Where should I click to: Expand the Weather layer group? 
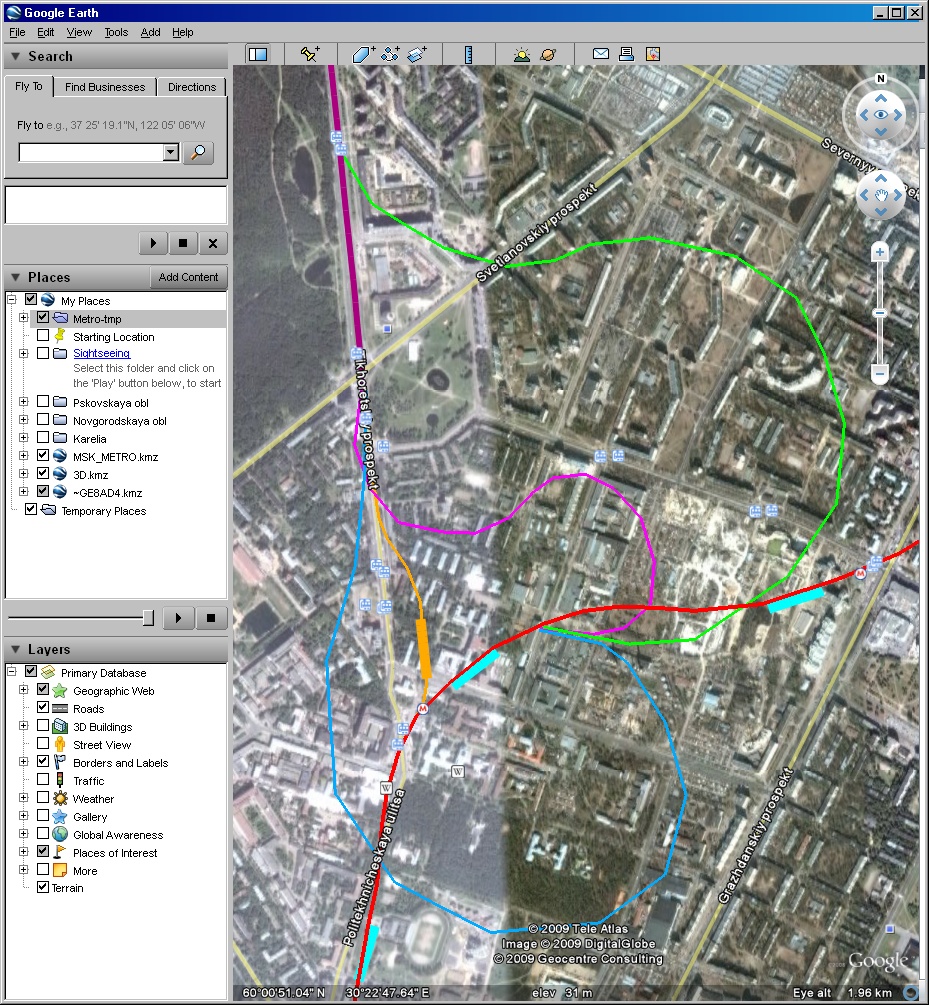coord(23,799)
